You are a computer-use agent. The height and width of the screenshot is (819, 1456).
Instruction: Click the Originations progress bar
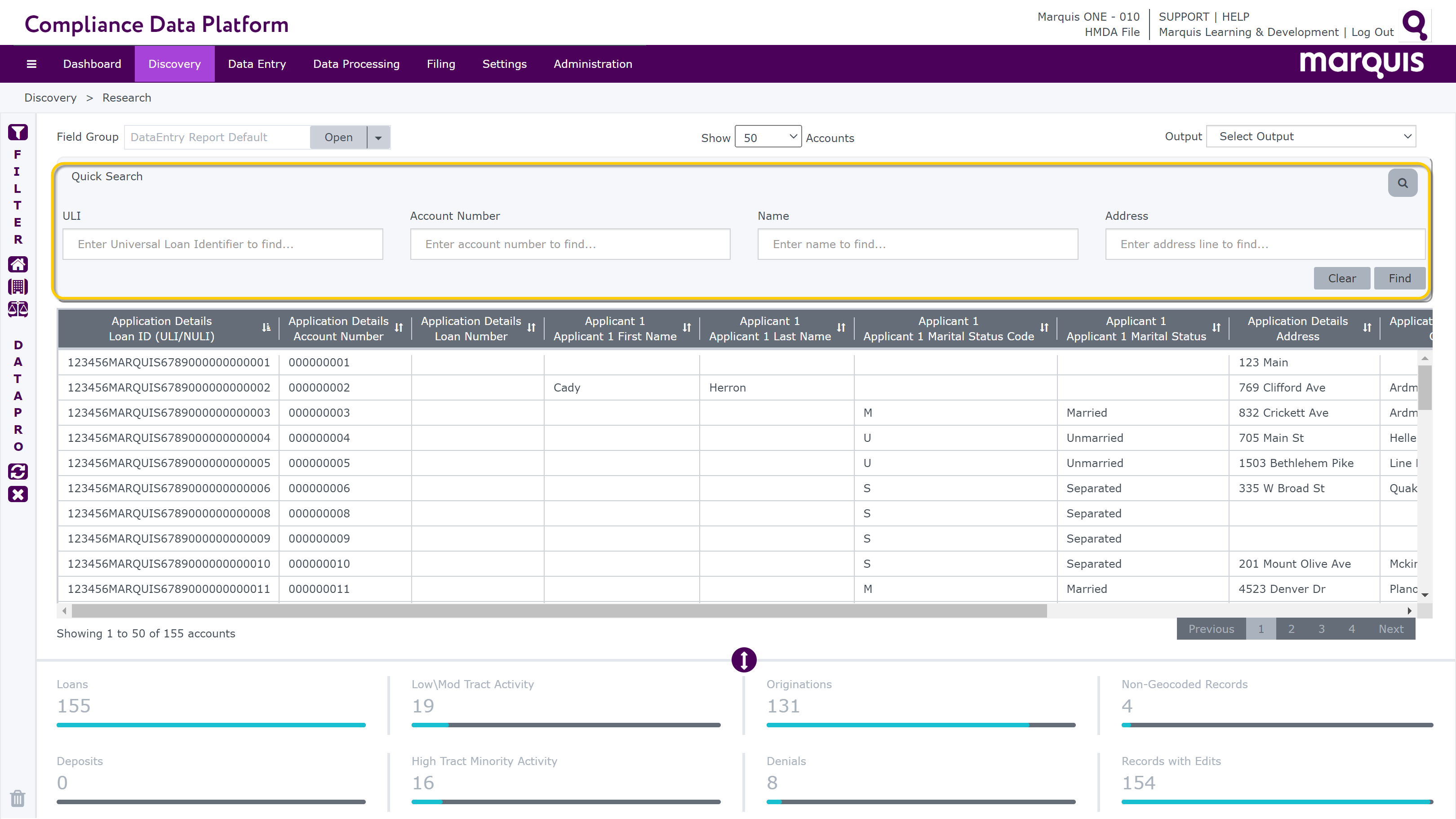pos(921,725)
